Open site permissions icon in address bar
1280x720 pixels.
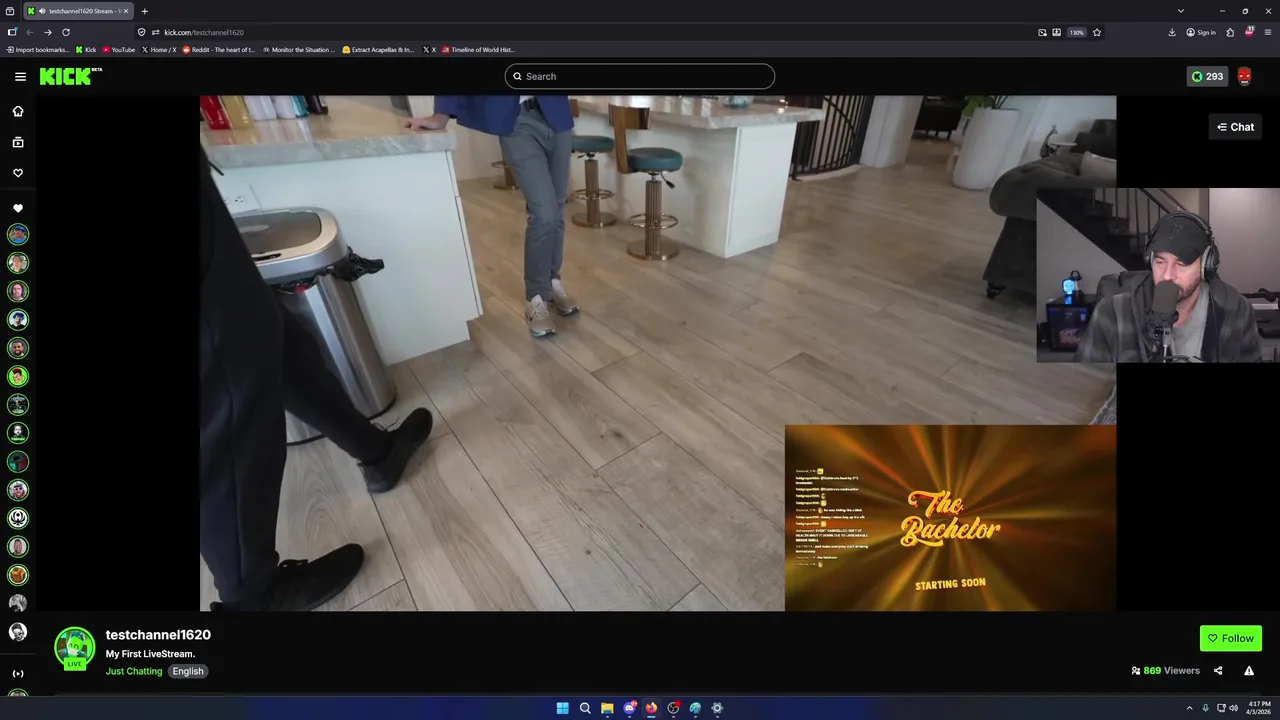tap(155, 32)
